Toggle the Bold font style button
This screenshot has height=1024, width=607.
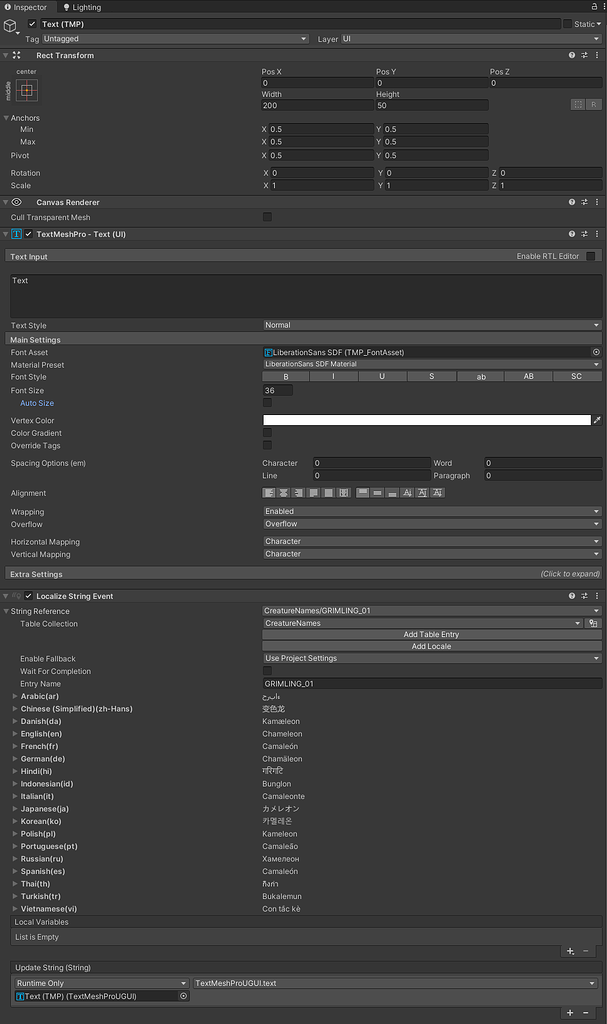(286, 377)
